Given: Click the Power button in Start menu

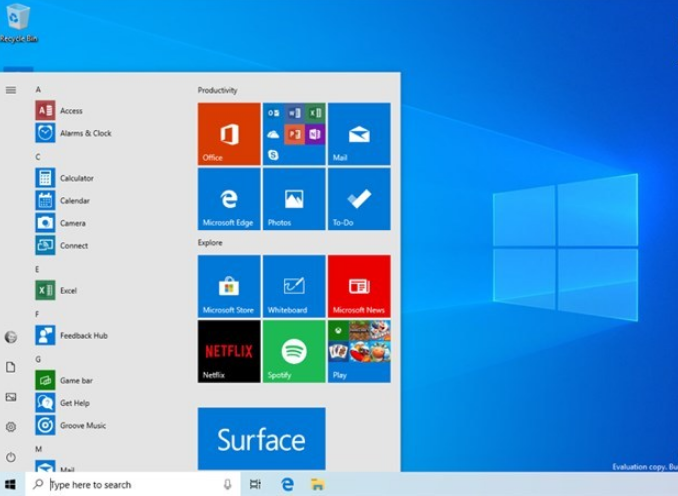Looking at the screenshot, I should click(11, 457).
